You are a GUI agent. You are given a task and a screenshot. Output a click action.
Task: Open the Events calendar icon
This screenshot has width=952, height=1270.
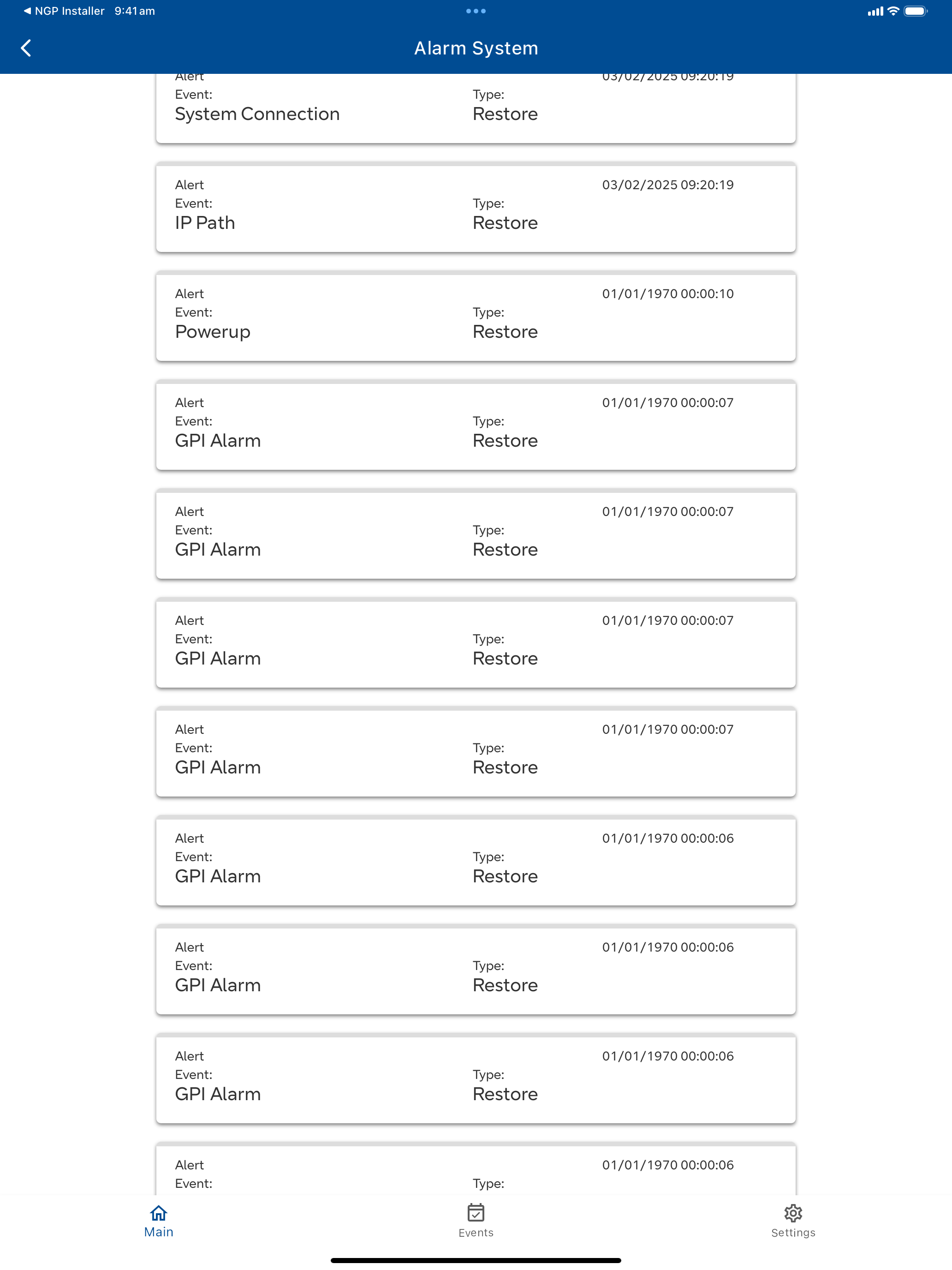476,1213
